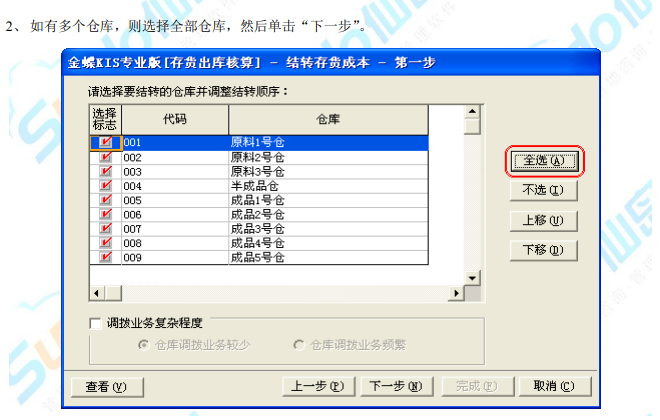Cancel the wizard with 取消(C)
660x420 pixels.
pos(554,386)
